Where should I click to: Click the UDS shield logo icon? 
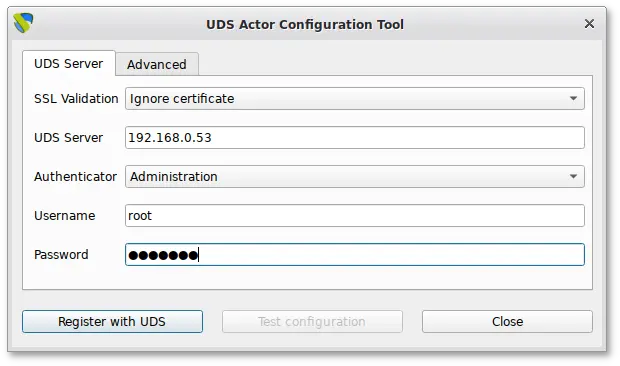pos(23,23)
